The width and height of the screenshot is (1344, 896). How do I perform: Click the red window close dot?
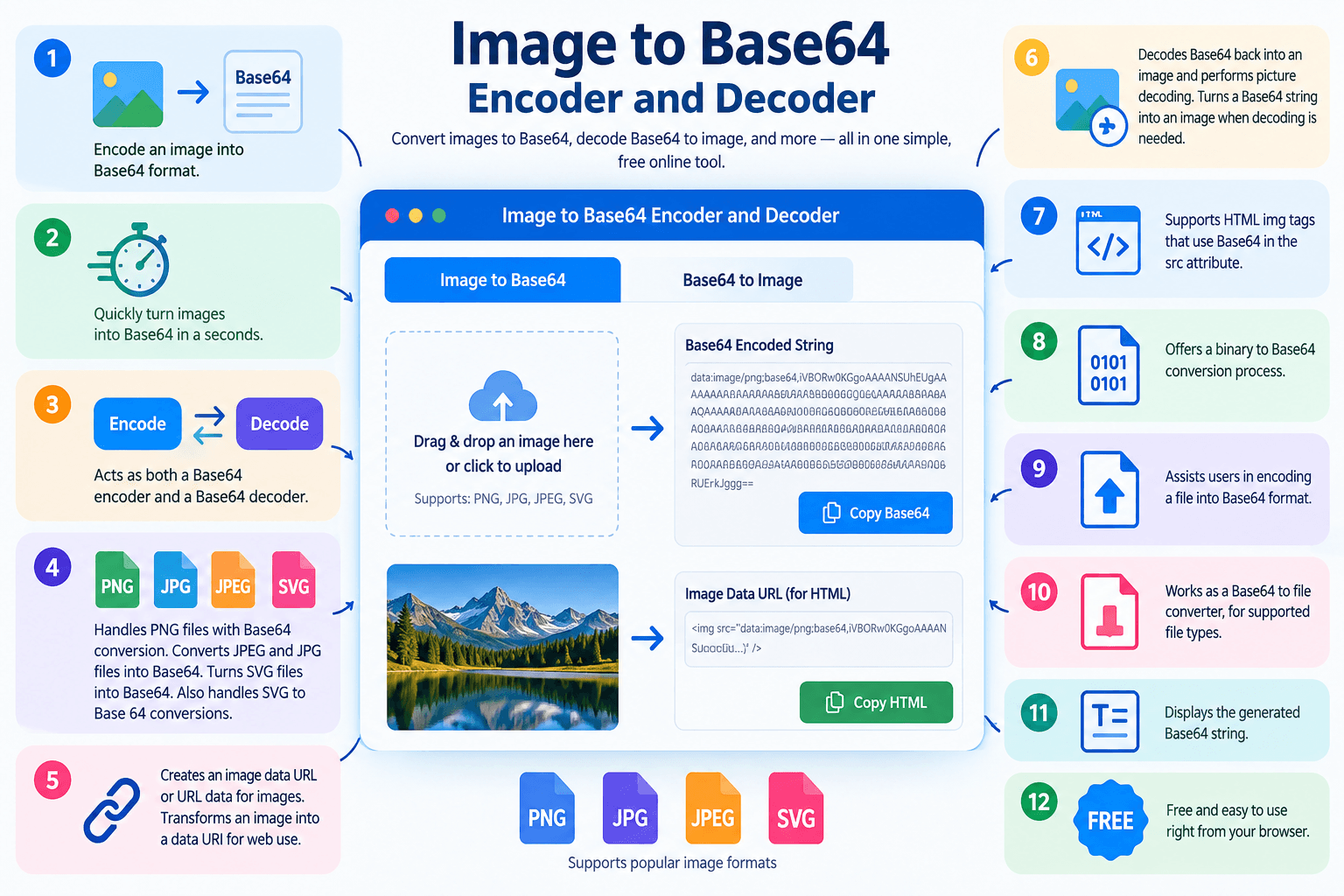[392, 215]
